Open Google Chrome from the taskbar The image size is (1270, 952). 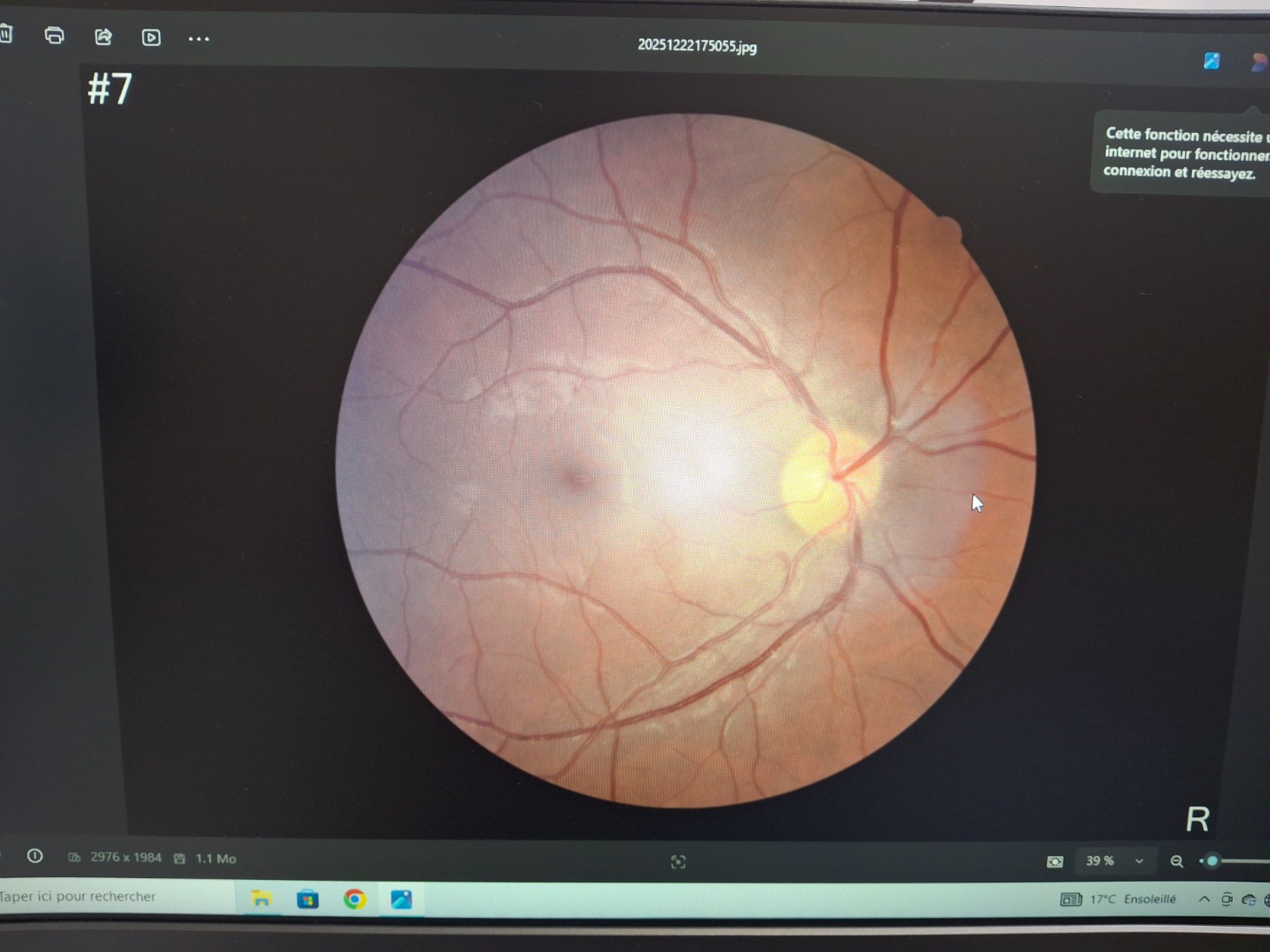(x=354, y=899)
